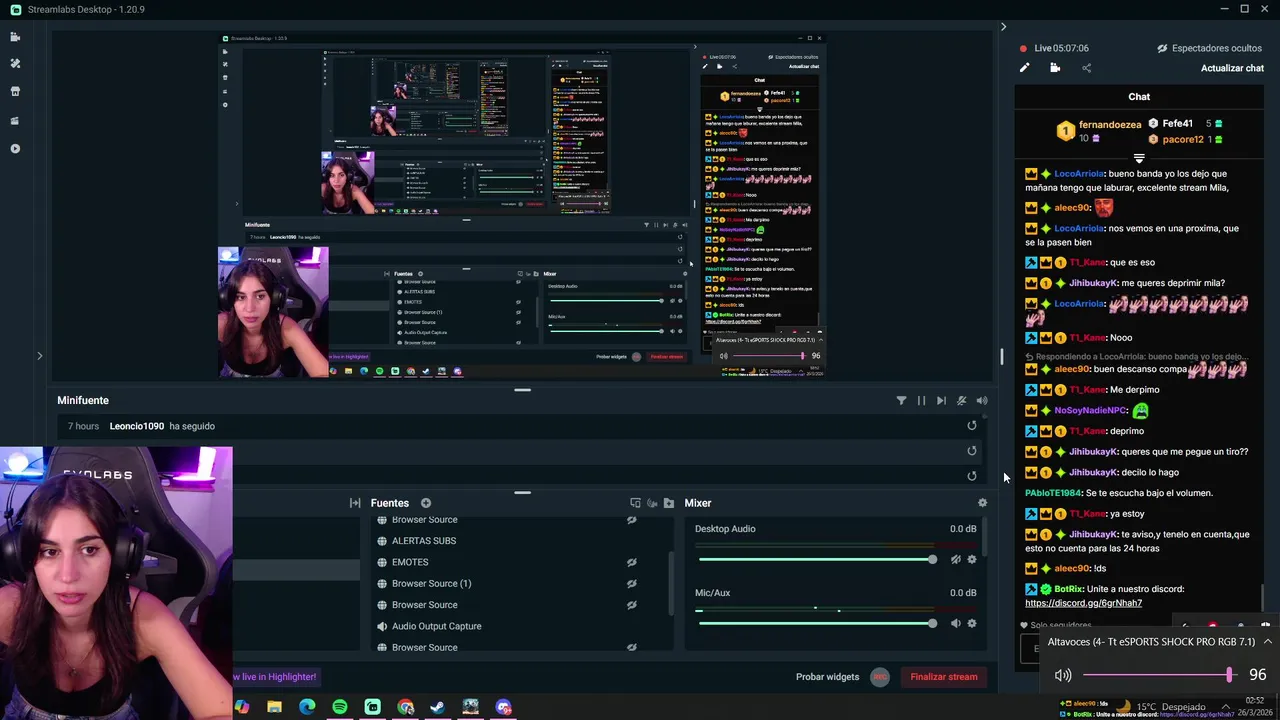This screenshot has height=720, width=1280.
Task: Toggle visibility of EMOTES source
Action: click(x=631, y=562)
